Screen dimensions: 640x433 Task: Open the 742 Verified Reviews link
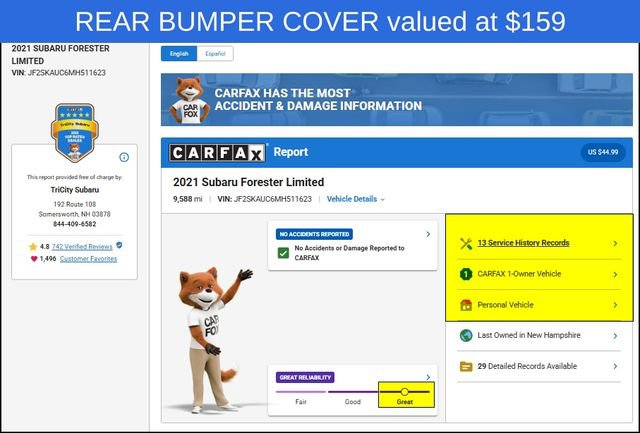(82, 246)
